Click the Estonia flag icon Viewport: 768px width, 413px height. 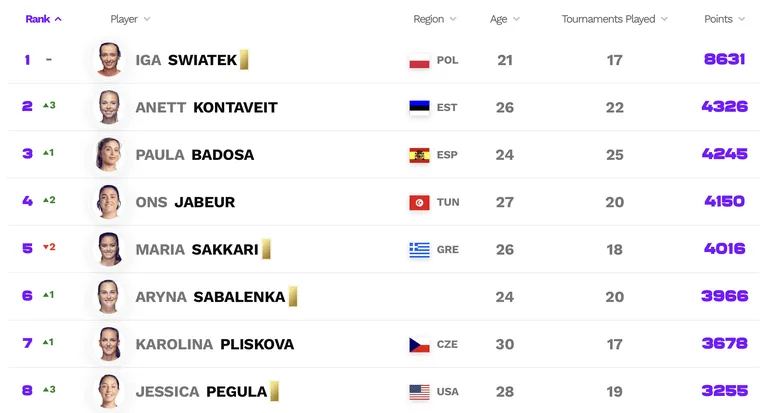[x=419, y=108]
